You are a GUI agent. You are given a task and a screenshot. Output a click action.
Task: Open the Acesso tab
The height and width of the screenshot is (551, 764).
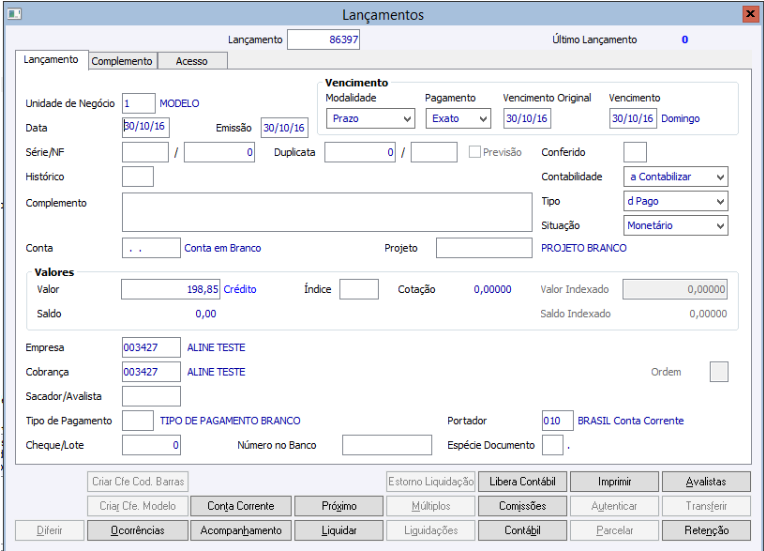pyautogui.click(x=192, y=61)
